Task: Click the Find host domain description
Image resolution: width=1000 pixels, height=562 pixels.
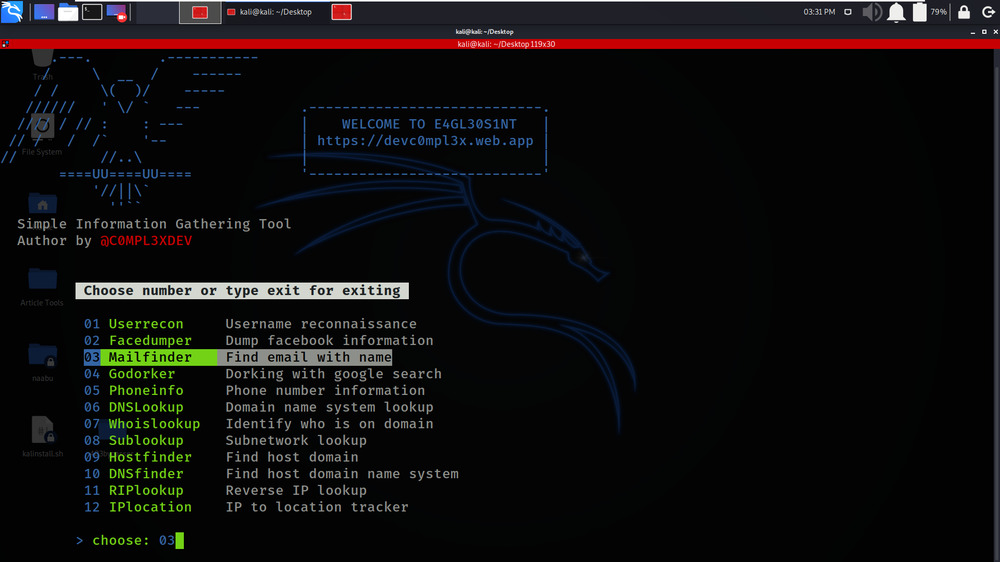Action: pyautogui.click(x=292, y=457)
